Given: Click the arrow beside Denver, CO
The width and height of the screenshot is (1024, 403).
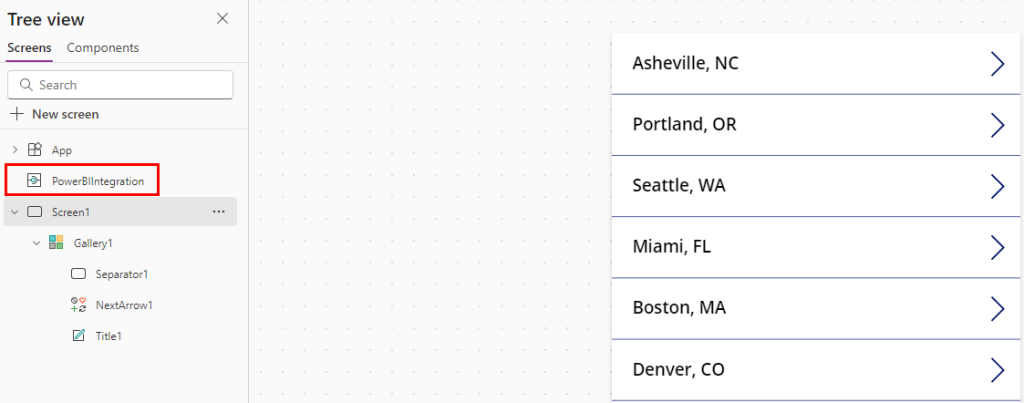Looking at the screenshot, I should [x=996, y=370].
